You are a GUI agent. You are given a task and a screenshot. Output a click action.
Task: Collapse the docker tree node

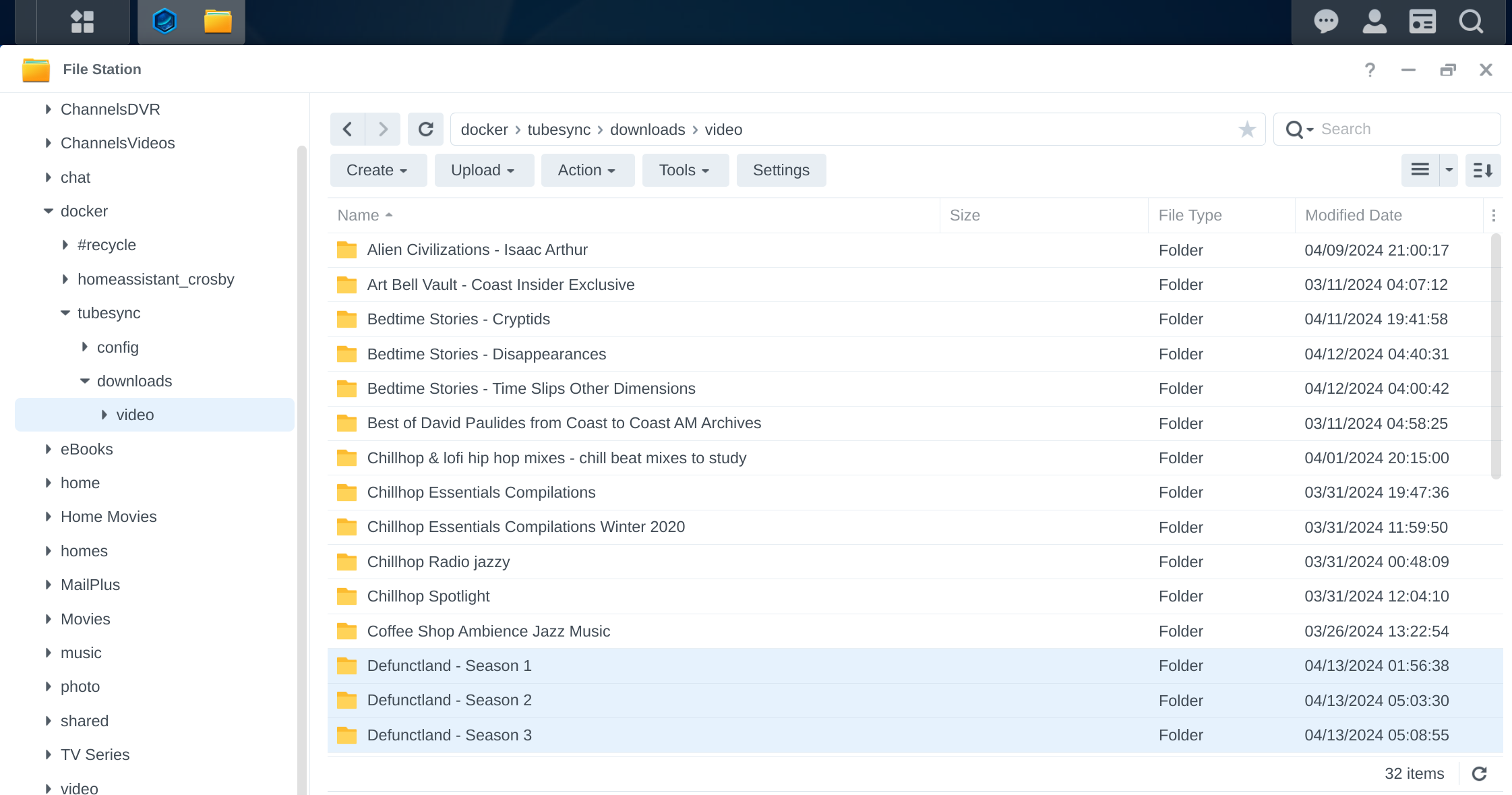49,212
